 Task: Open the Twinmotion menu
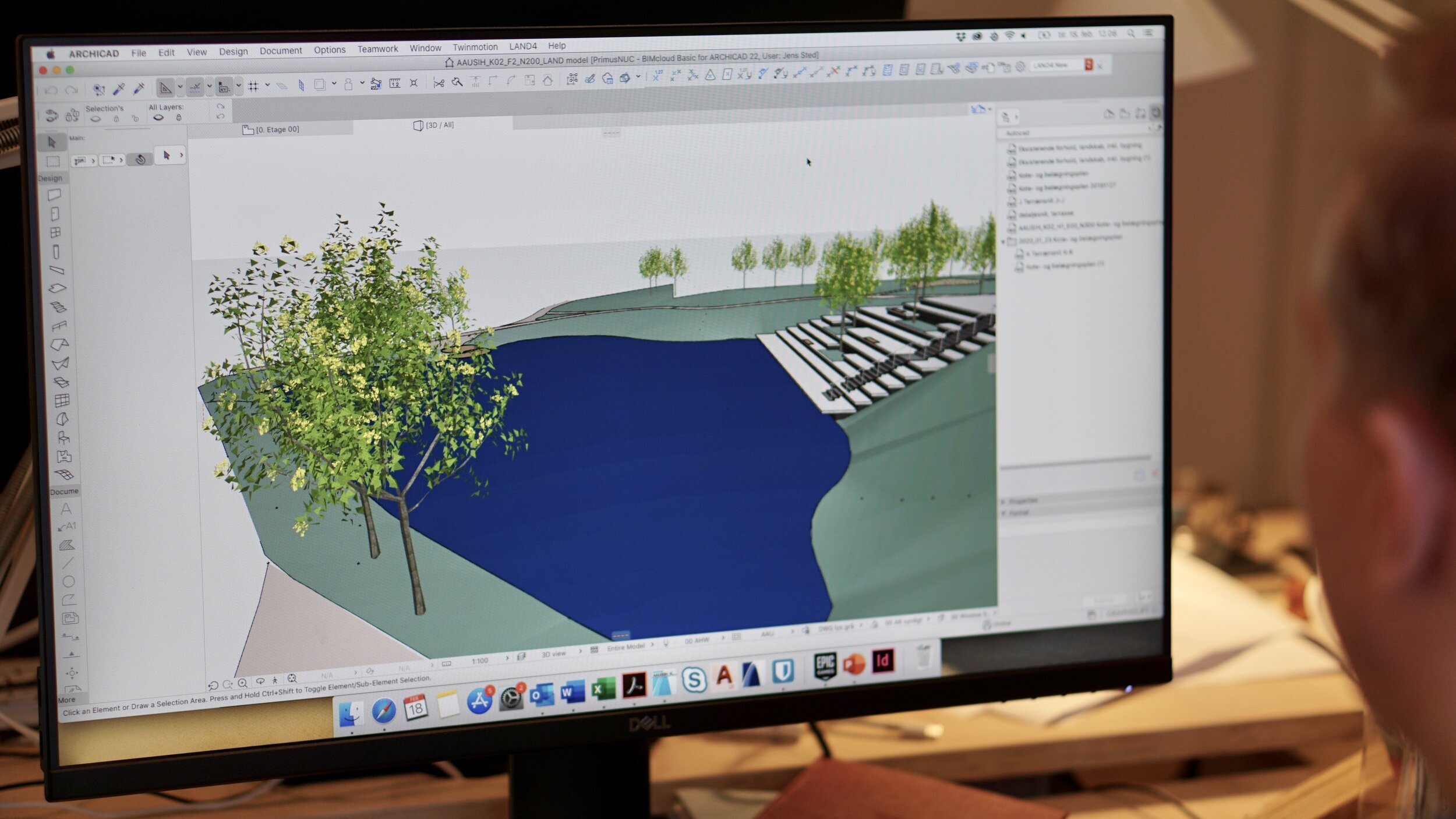click(475, 47)
